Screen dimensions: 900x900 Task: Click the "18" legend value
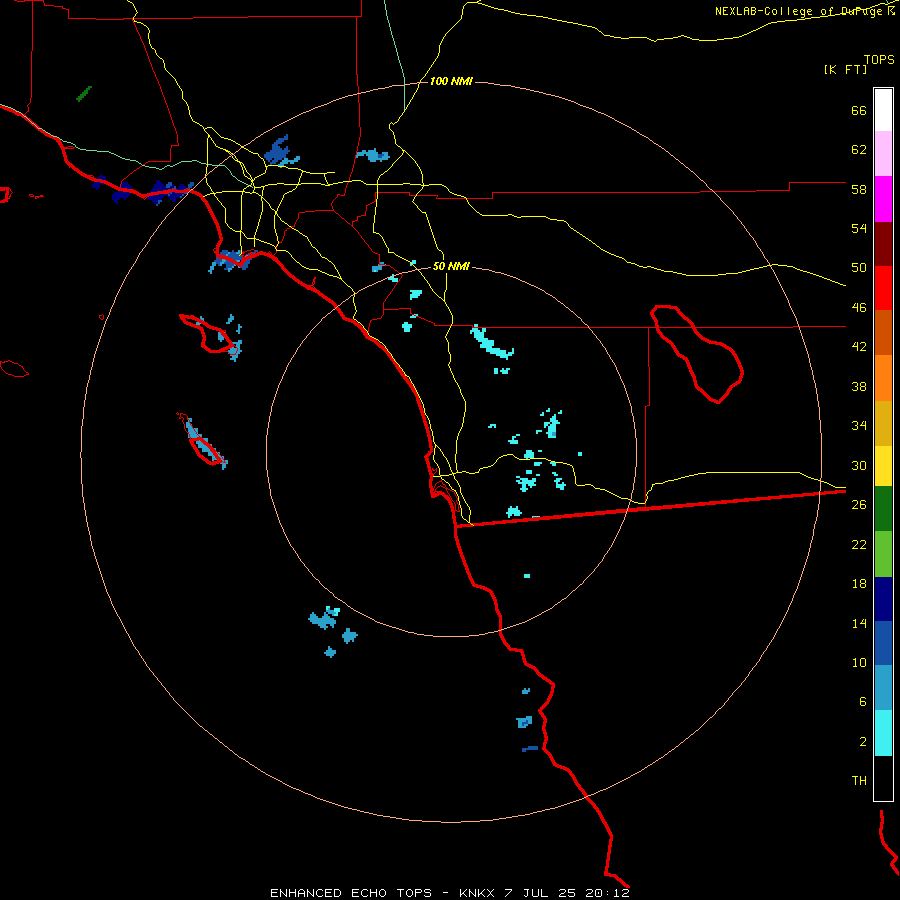pos(859,584)
